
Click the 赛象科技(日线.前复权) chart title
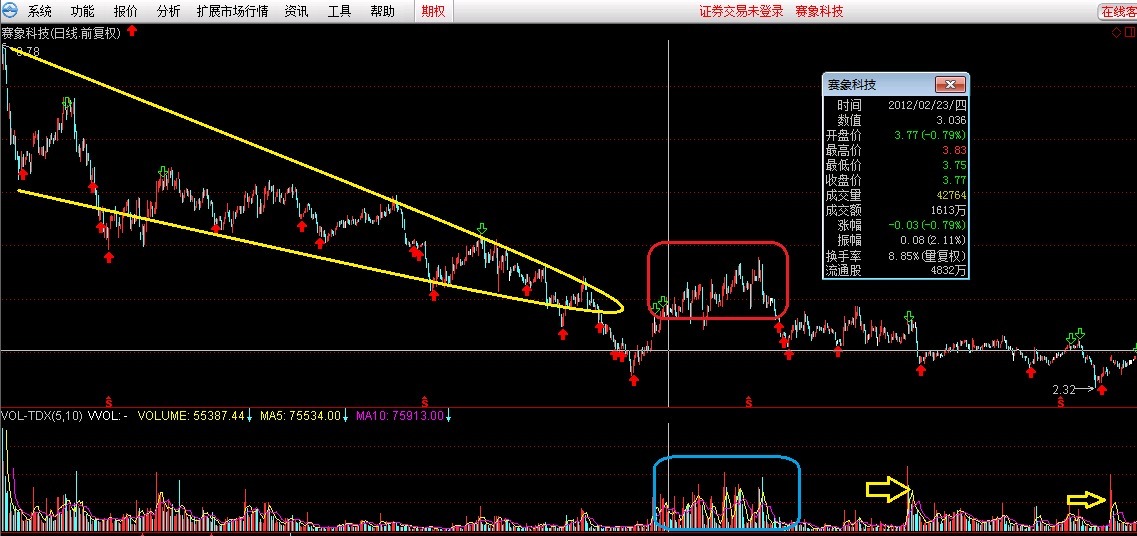61,33
